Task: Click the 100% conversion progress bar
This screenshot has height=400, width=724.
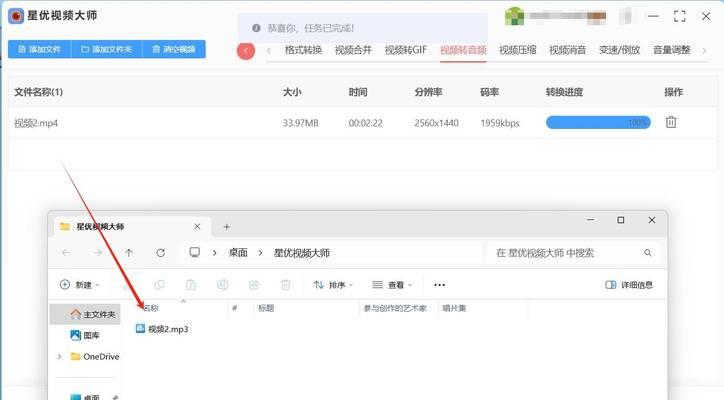Action: pos(598,122)
